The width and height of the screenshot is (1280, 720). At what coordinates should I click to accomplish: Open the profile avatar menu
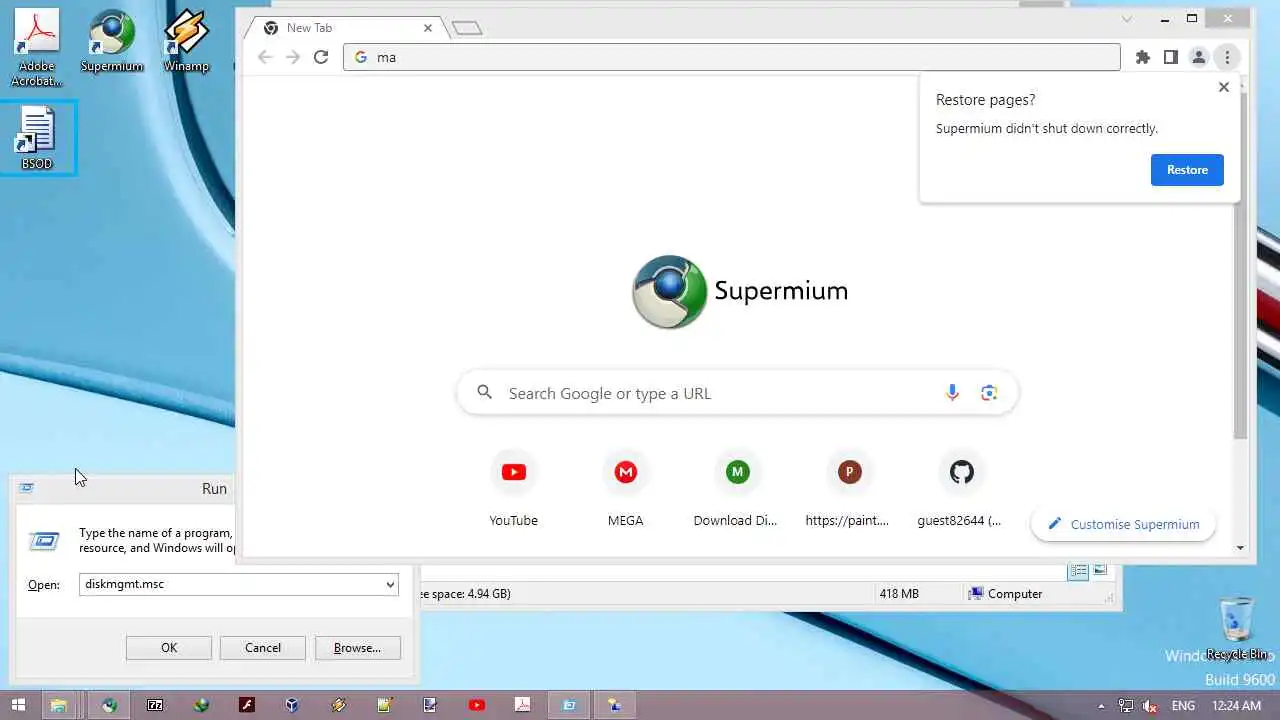(1199, 57)
